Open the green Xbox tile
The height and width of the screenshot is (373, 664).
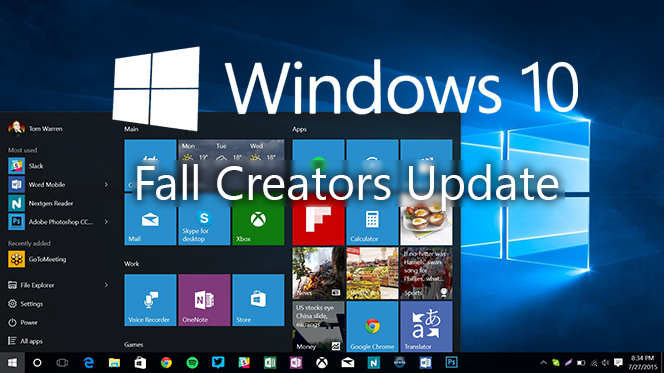pos(258,219)
